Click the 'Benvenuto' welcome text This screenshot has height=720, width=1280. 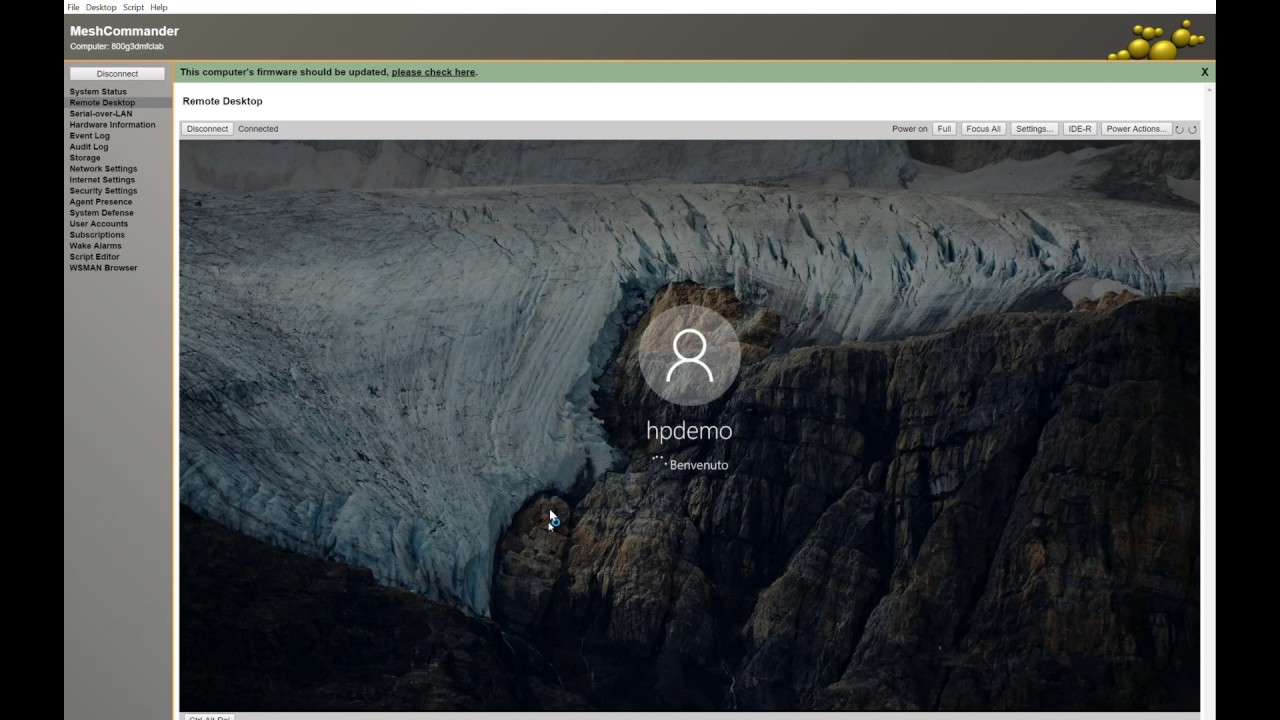pos(699,465)
